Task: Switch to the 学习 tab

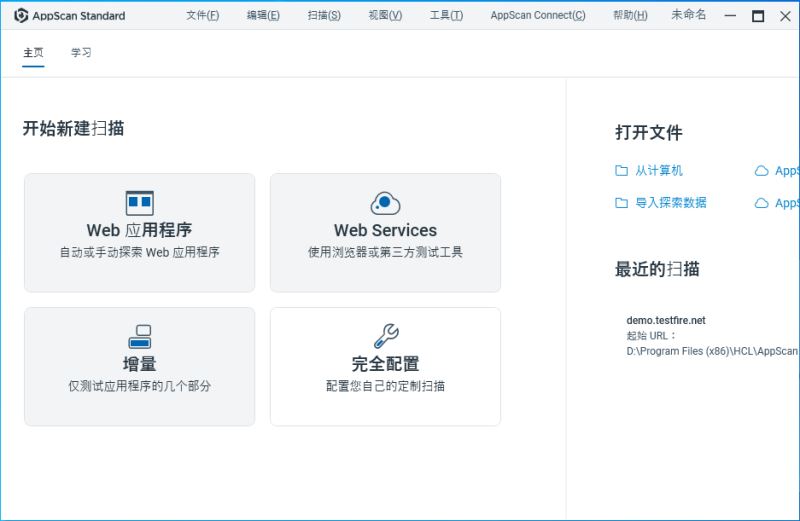Action: 81,53
